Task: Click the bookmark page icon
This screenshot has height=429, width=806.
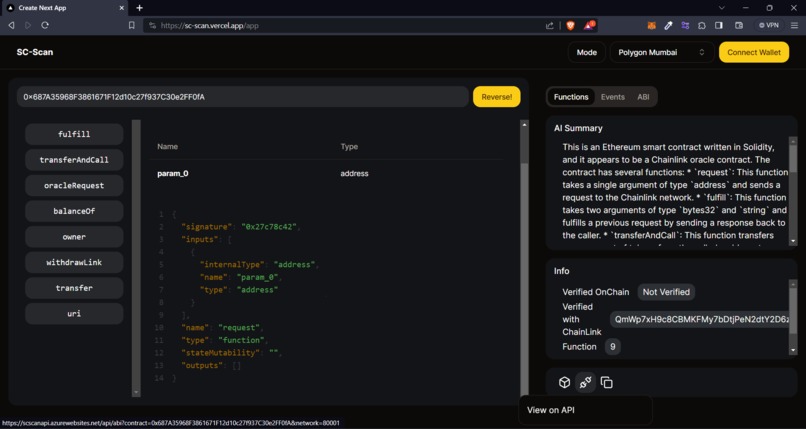Action: [132, 25]
